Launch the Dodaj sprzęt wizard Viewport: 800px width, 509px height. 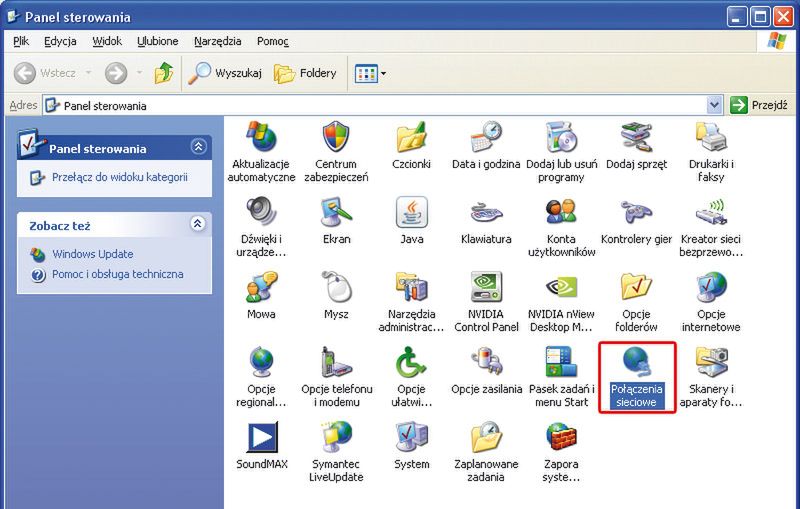pyautogui.click(x=636, y=145)
